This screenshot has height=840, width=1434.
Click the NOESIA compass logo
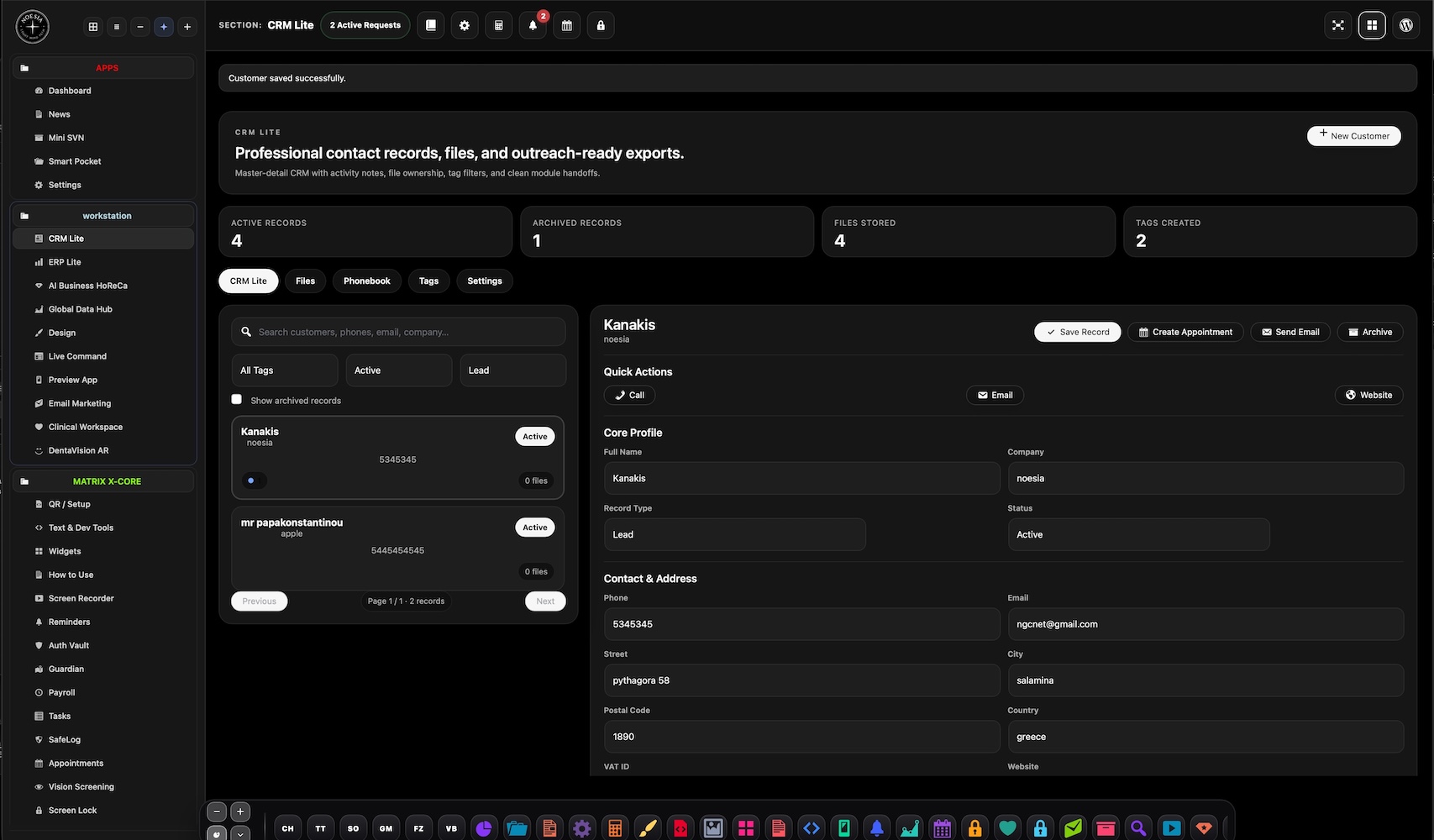[33, 27]
